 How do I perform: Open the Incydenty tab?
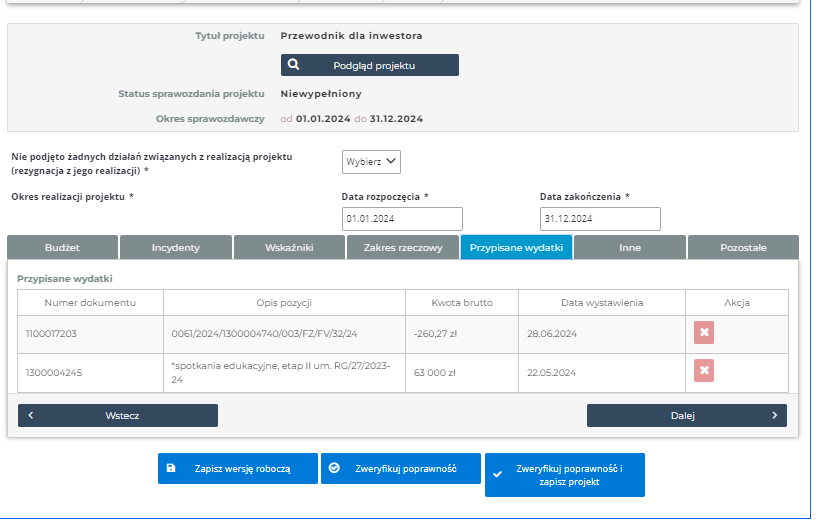click(176, 247)
